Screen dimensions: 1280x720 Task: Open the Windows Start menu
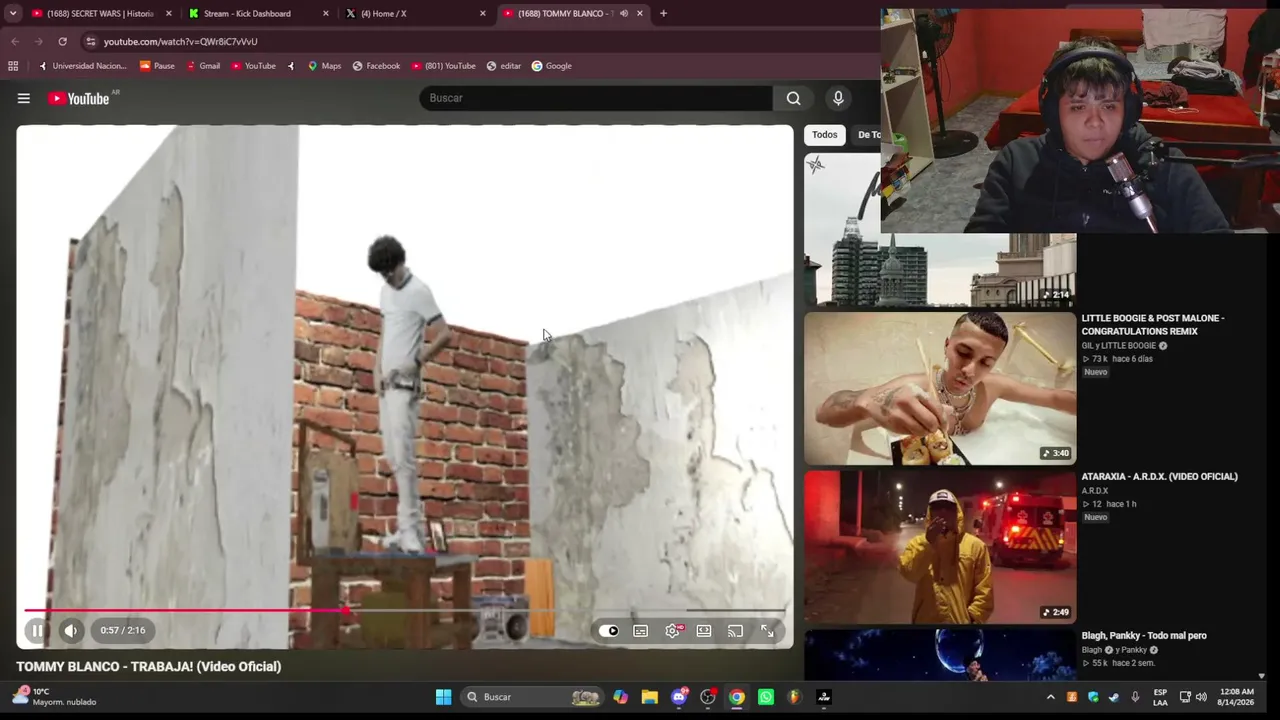[x=444, y=697]
